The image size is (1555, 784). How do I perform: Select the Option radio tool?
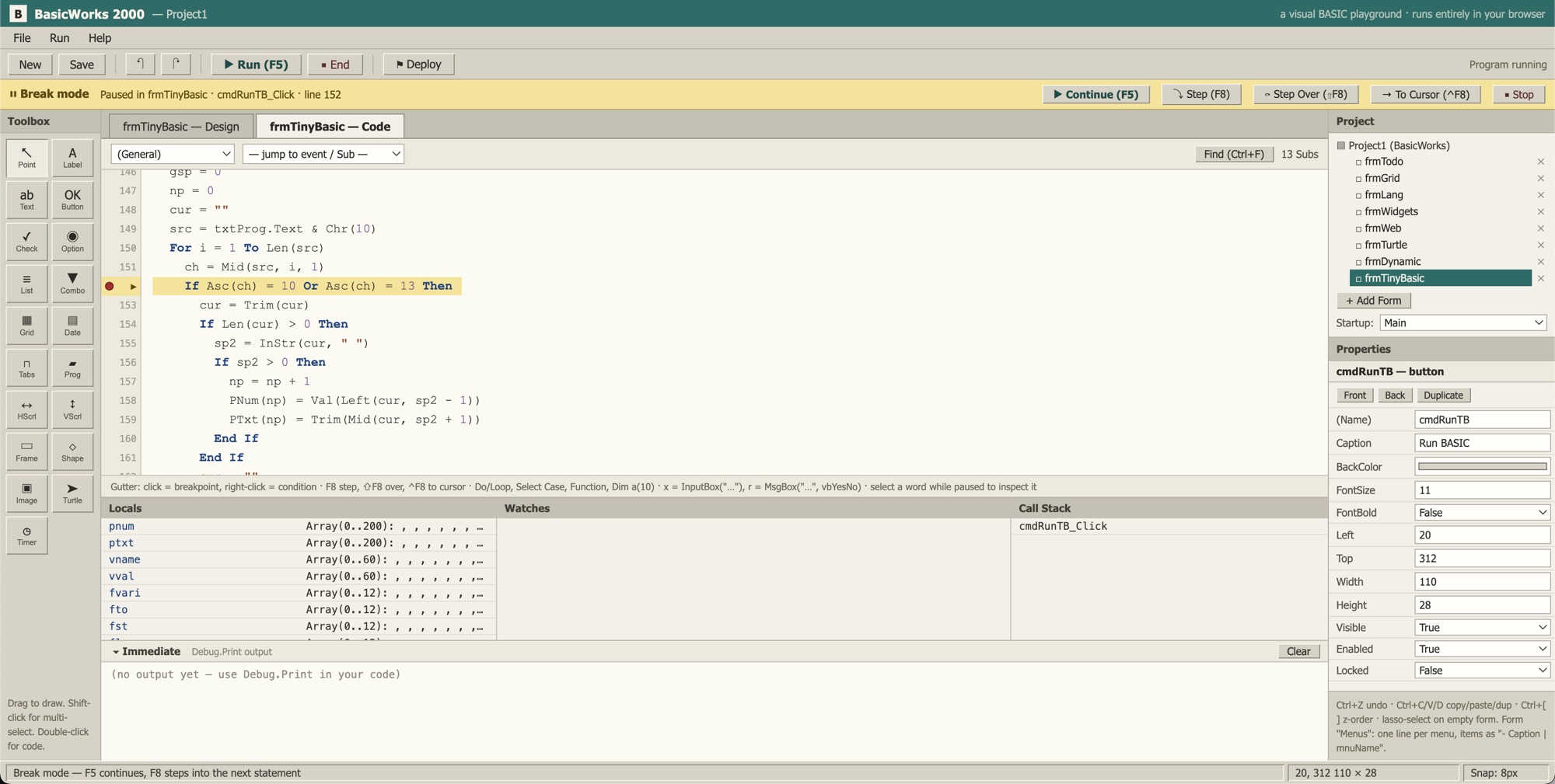point(72,242)
